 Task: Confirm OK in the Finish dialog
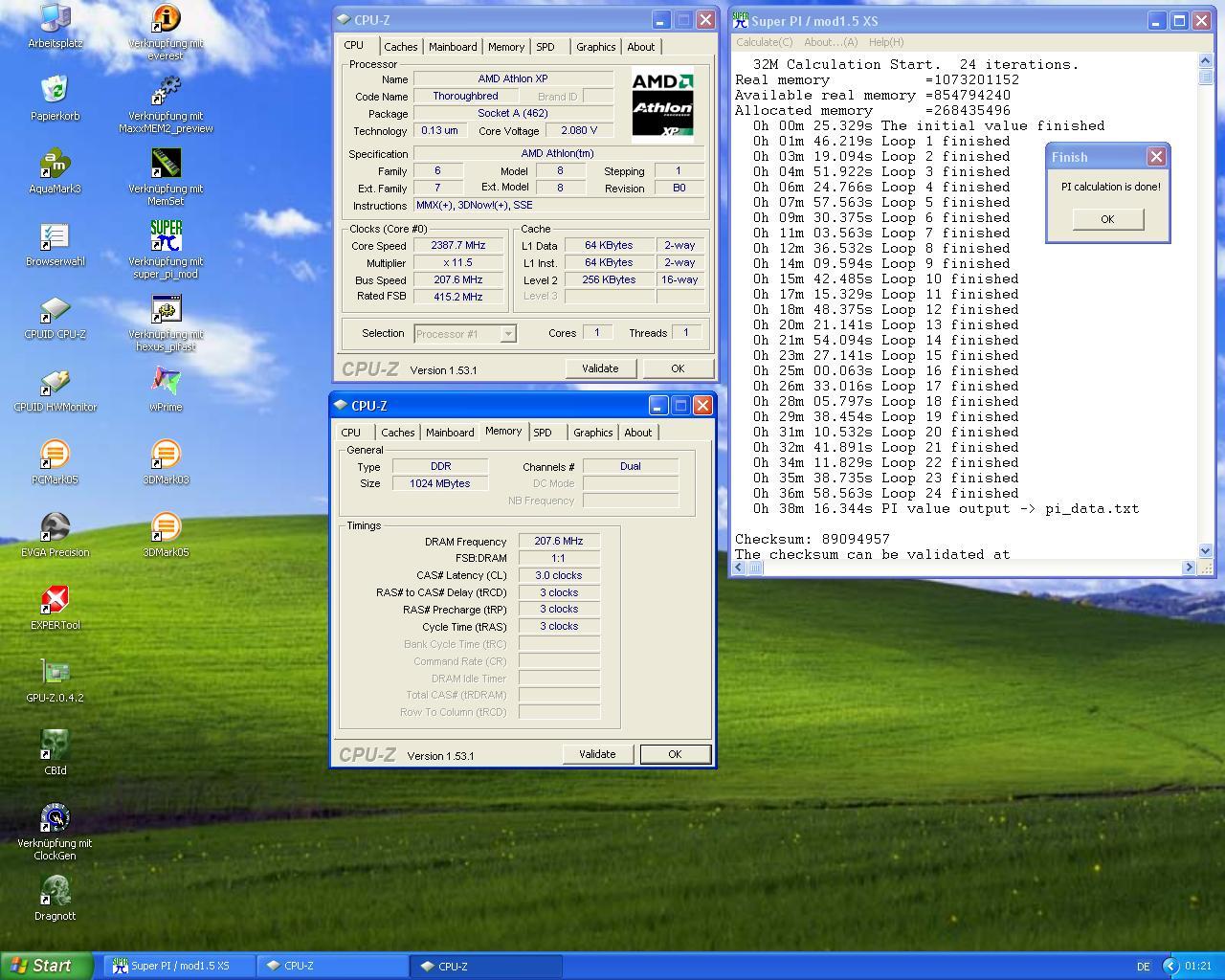point(1107,219)
